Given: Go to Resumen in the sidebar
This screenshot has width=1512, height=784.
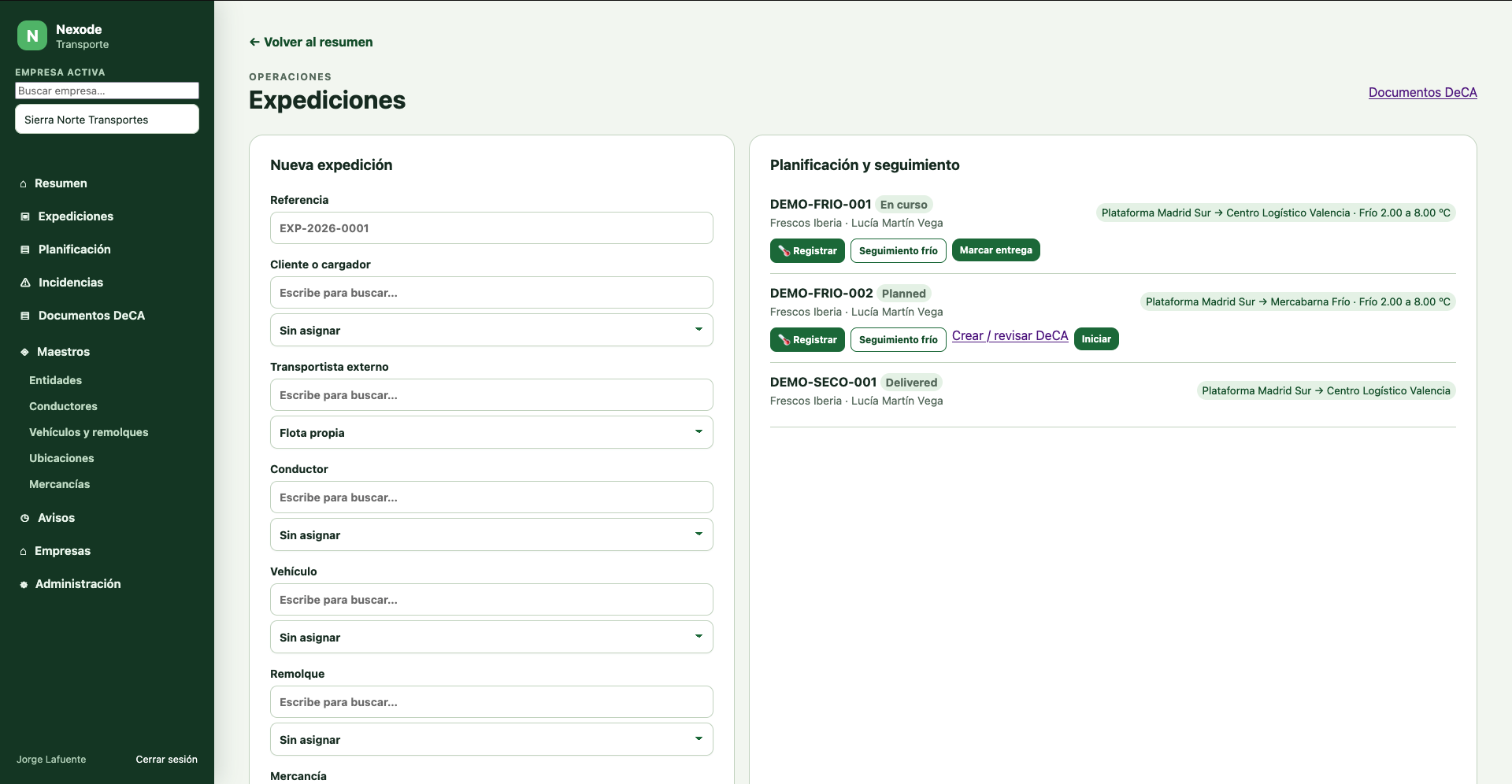Looking at the screenshot, I should (61, 183).
